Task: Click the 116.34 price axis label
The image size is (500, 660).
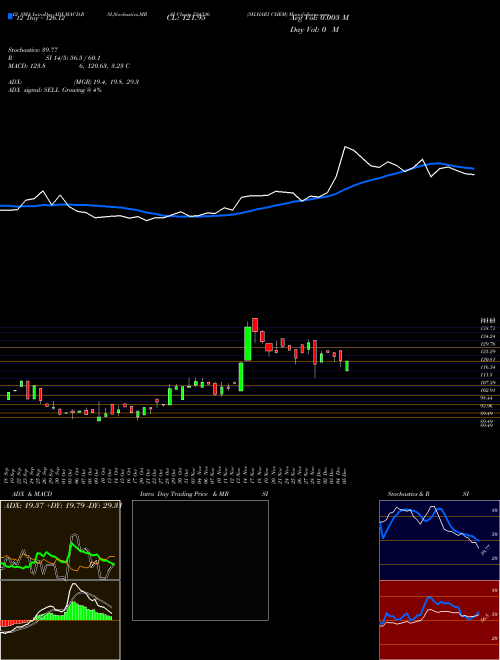Action: pos(486,367)
